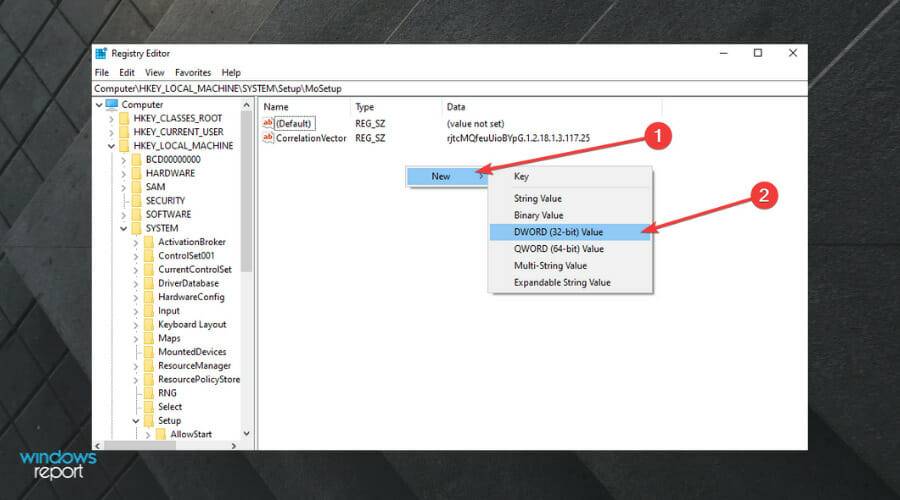Select QWORD (64-bit) Value option
The height and width of the screenshot is (500, 900).
tap(571, 249)
